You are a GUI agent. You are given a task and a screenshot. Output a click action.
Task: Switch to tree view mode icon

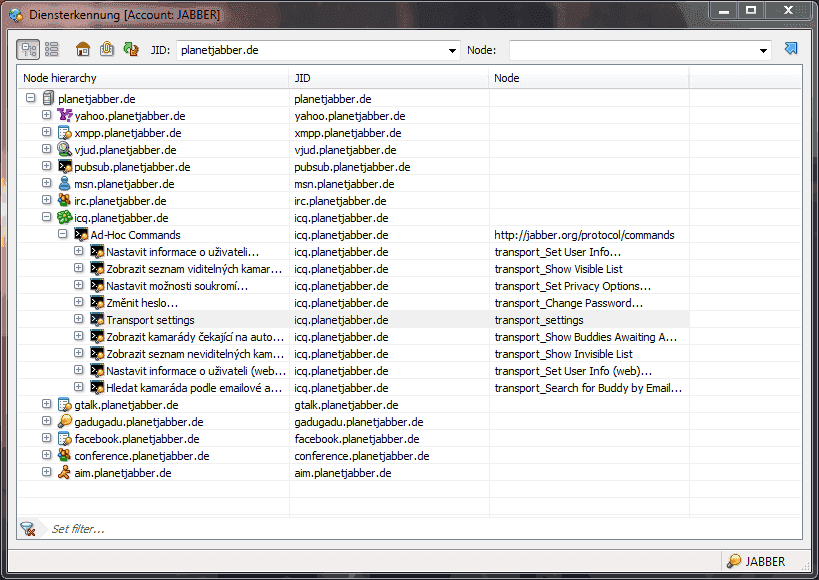(28, 50)
